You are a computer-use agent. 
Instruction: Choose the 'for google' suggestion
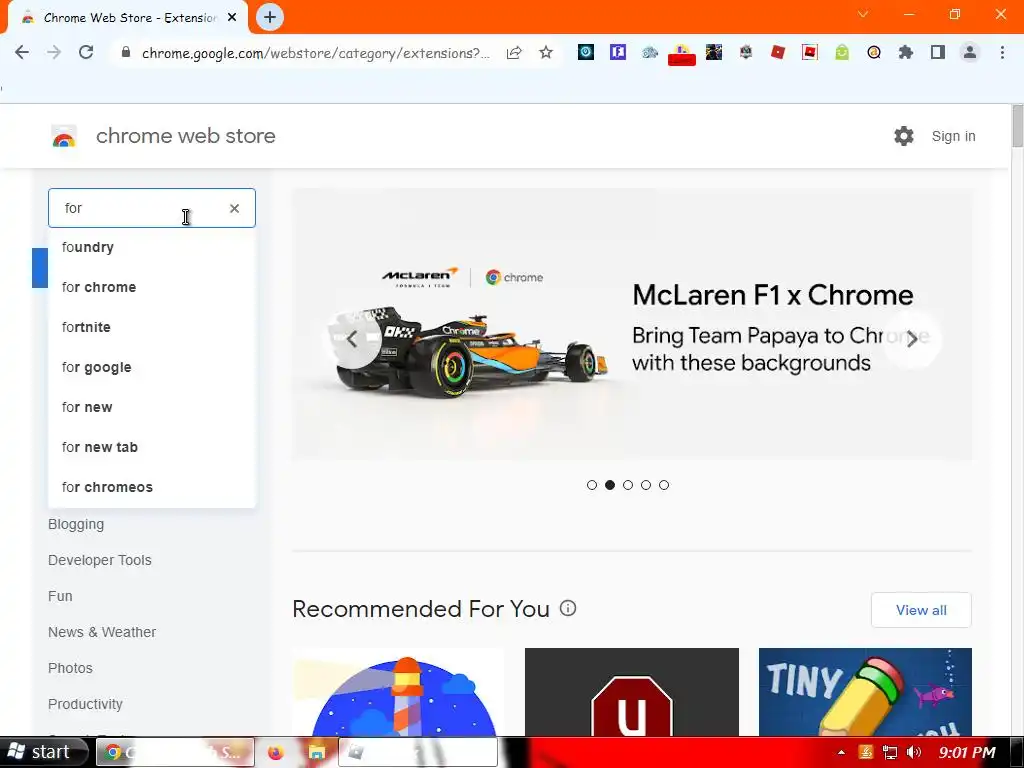[152, 367]
